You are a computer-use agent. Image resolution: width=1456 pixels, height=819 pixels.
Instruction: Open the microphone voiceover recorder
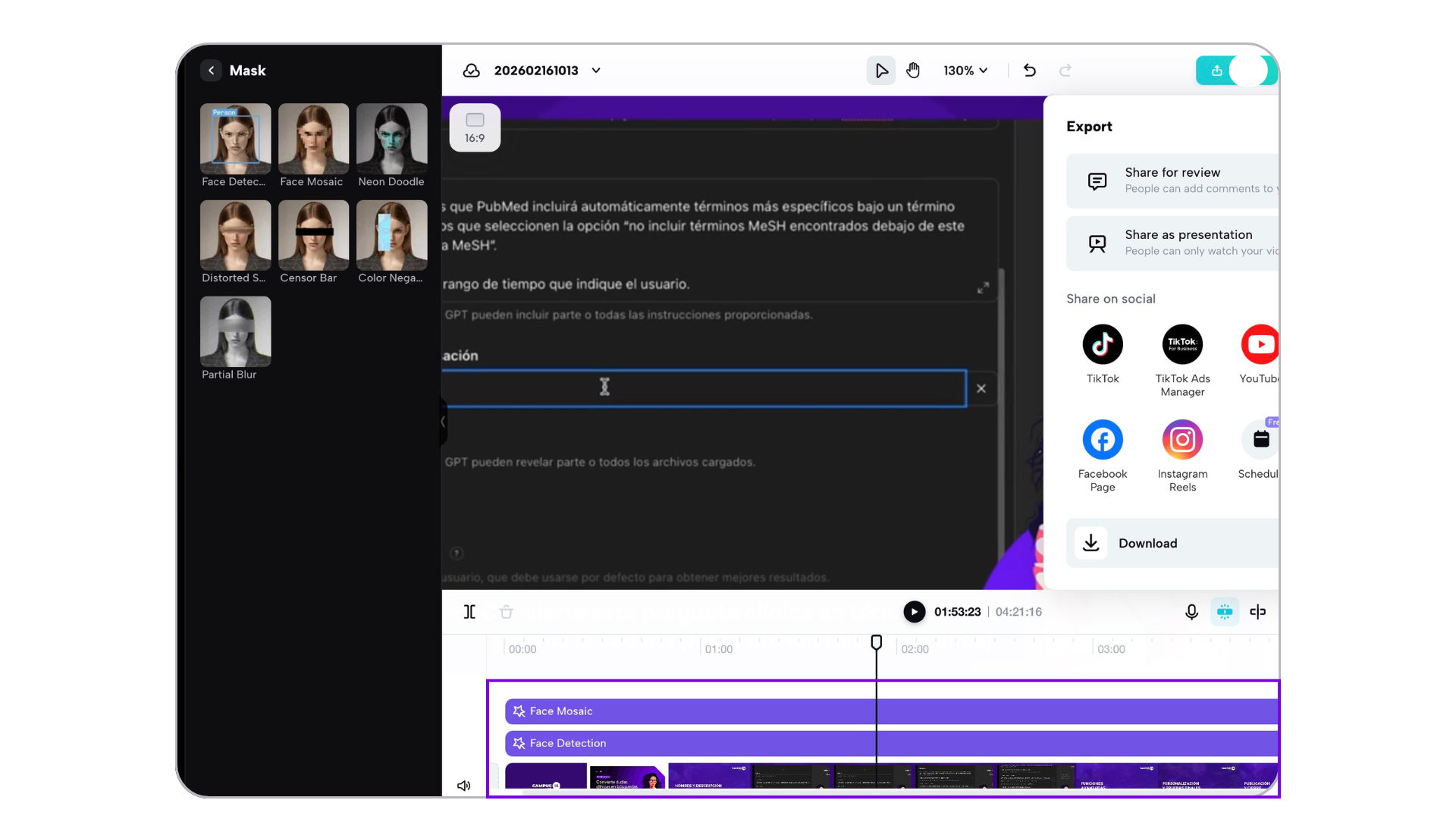[x=1191, y=612]
